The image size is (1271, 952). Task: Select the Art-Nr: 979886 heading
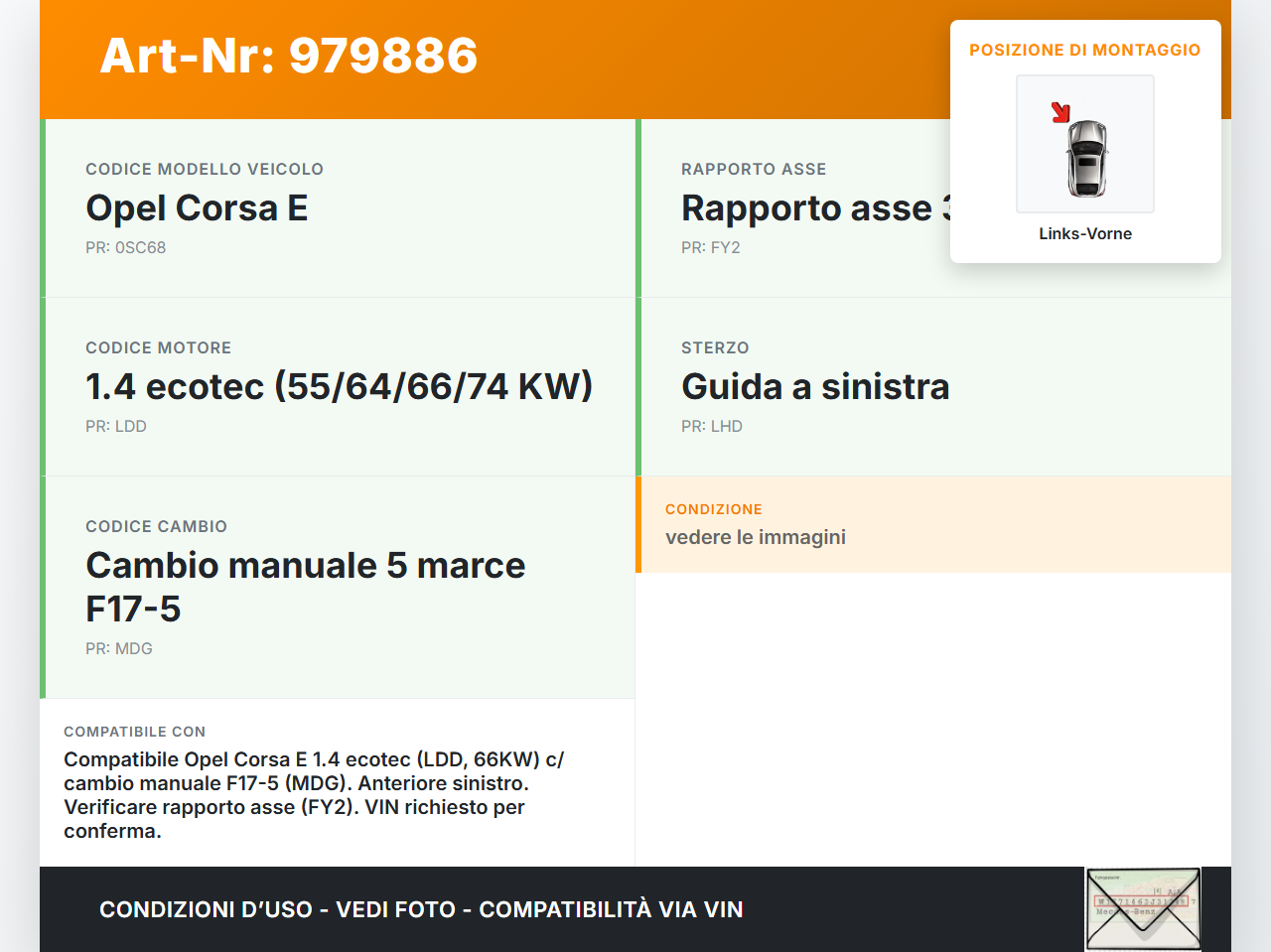(x=288, y=56)
